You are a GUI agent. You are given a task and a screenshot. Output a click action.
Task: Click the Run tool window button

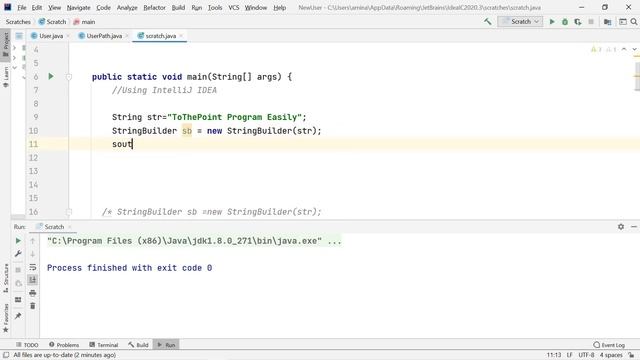tap(166, 345)
